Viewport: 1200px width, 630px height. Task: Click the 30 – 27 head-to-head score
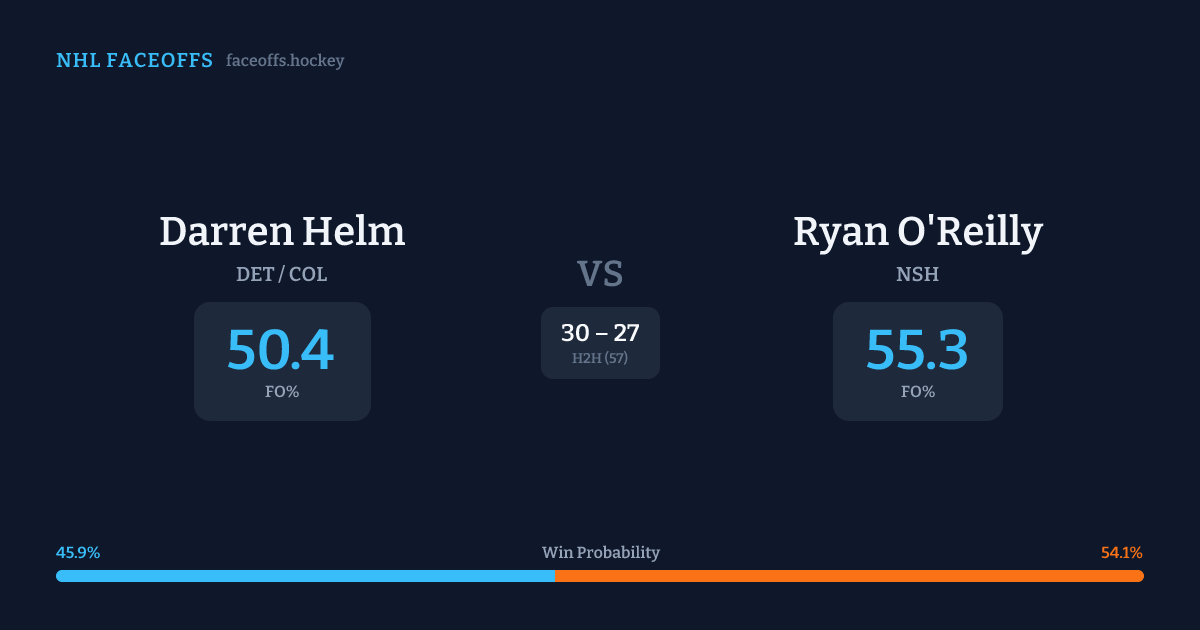(600, 333)
